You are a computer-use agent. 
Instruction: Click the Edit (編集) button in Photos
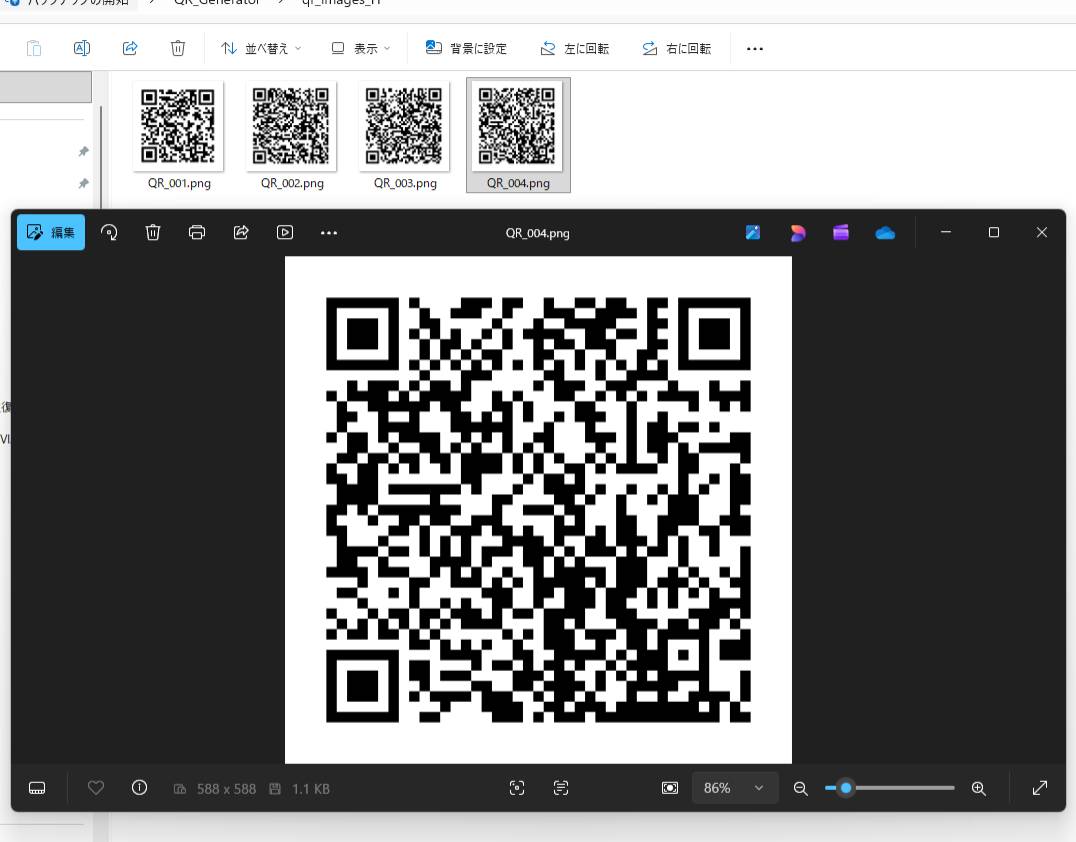(51, 233)
